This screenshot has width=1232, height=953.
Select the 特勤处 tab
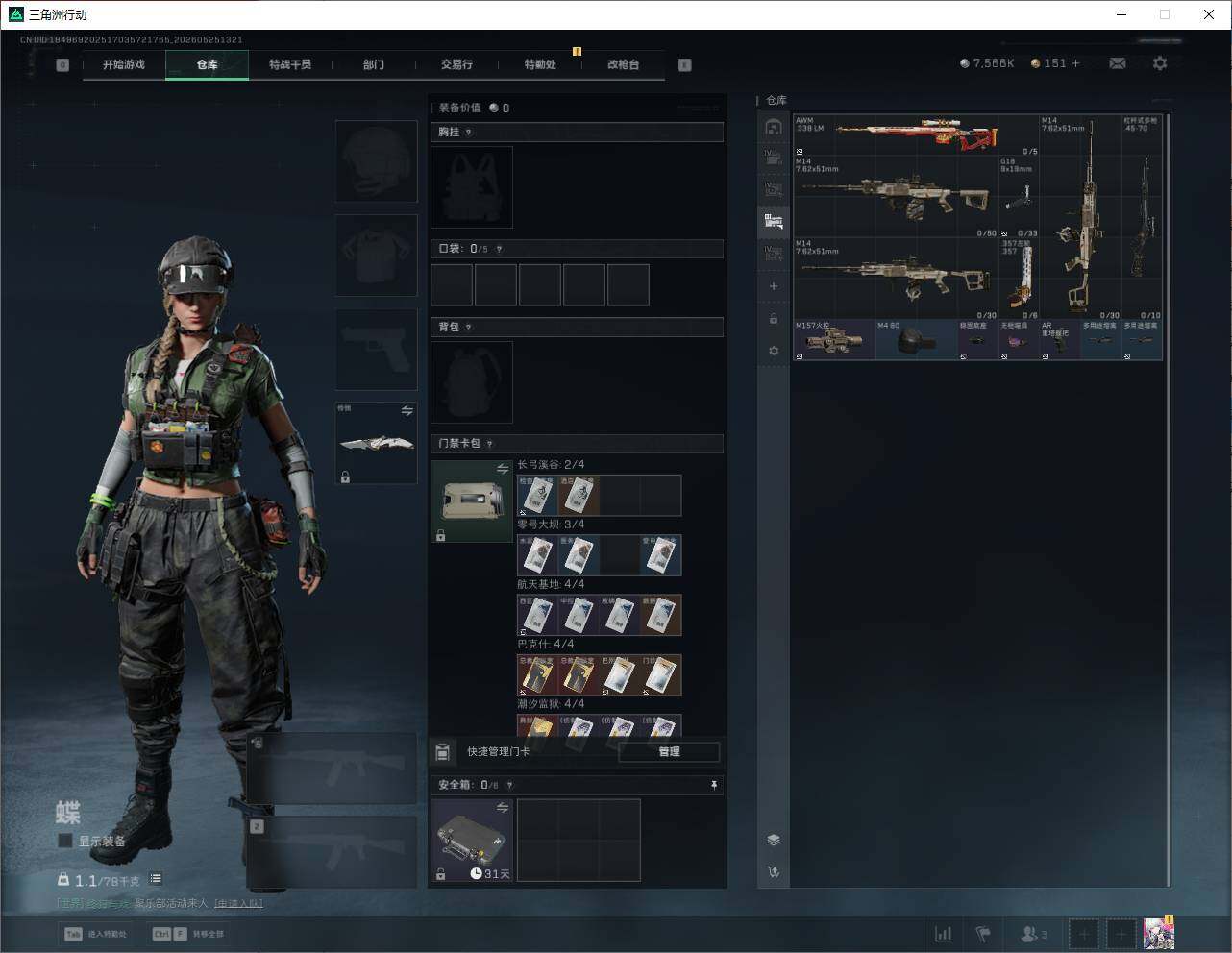[x=540, y=64]
